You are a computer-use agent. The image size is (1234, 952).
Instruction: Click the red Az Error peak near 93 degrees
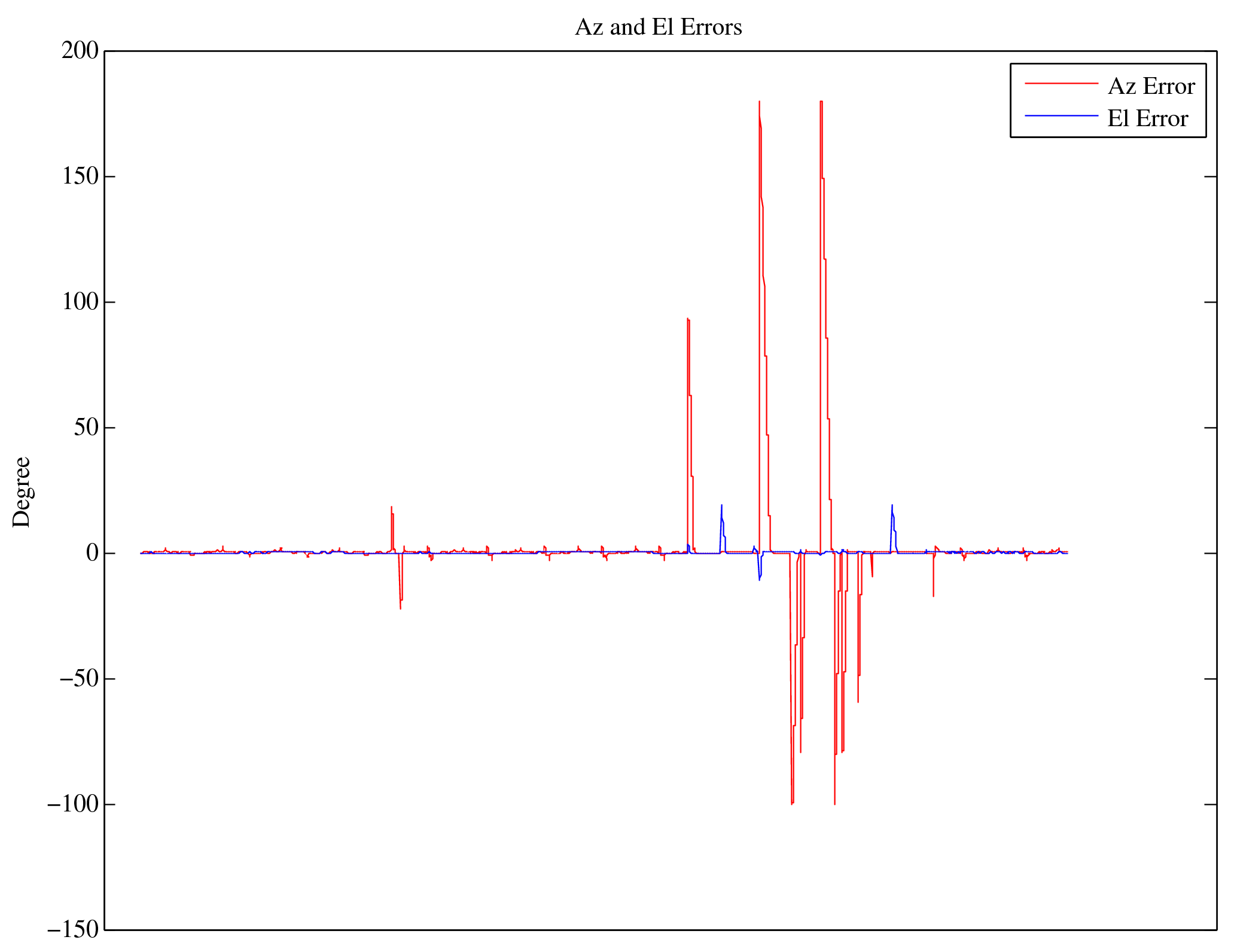click(688, 319)
